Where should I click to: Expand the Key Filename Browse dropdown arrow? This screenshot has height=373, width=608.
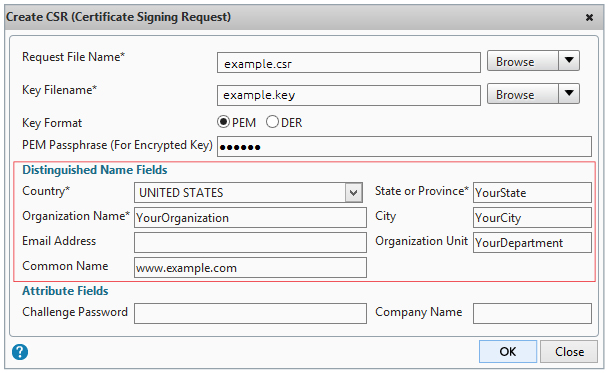point(569,93)
